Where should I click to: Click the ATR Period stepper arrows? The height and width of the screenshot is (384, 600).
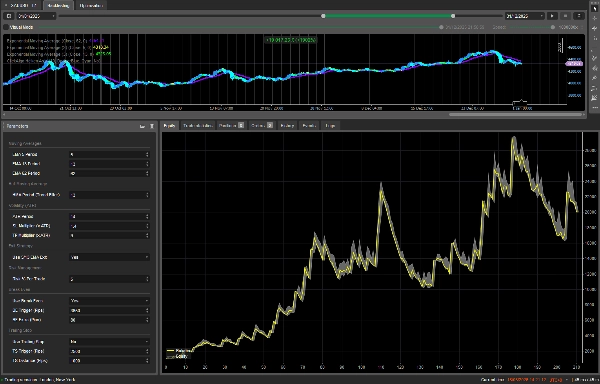click(x=147, y=216)
